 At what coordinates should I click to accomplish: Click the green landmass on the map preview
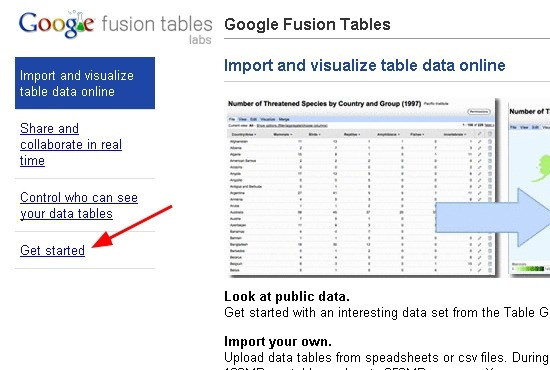pos(541,168)
